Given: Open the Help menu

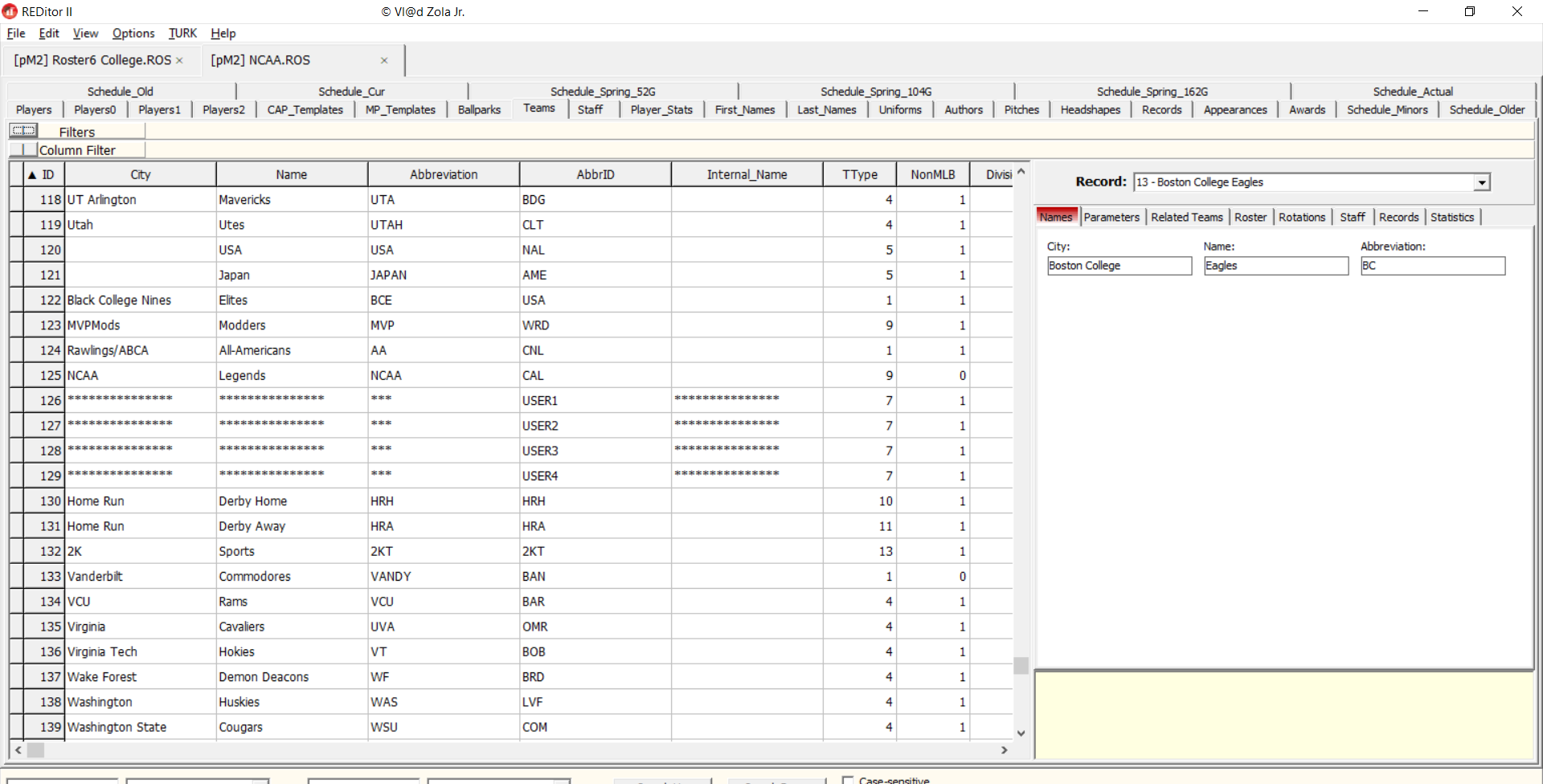Looking at the screenshot, I should tap(223, 33).
